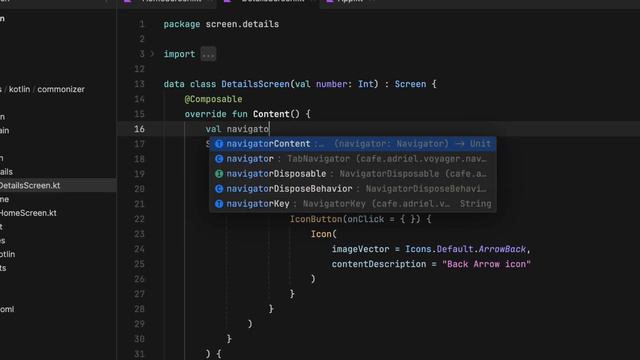This screenshot has height=360, width=640.
Task: Pick the navigatorDisposable completion entry
Action: [x=353, y=174]
